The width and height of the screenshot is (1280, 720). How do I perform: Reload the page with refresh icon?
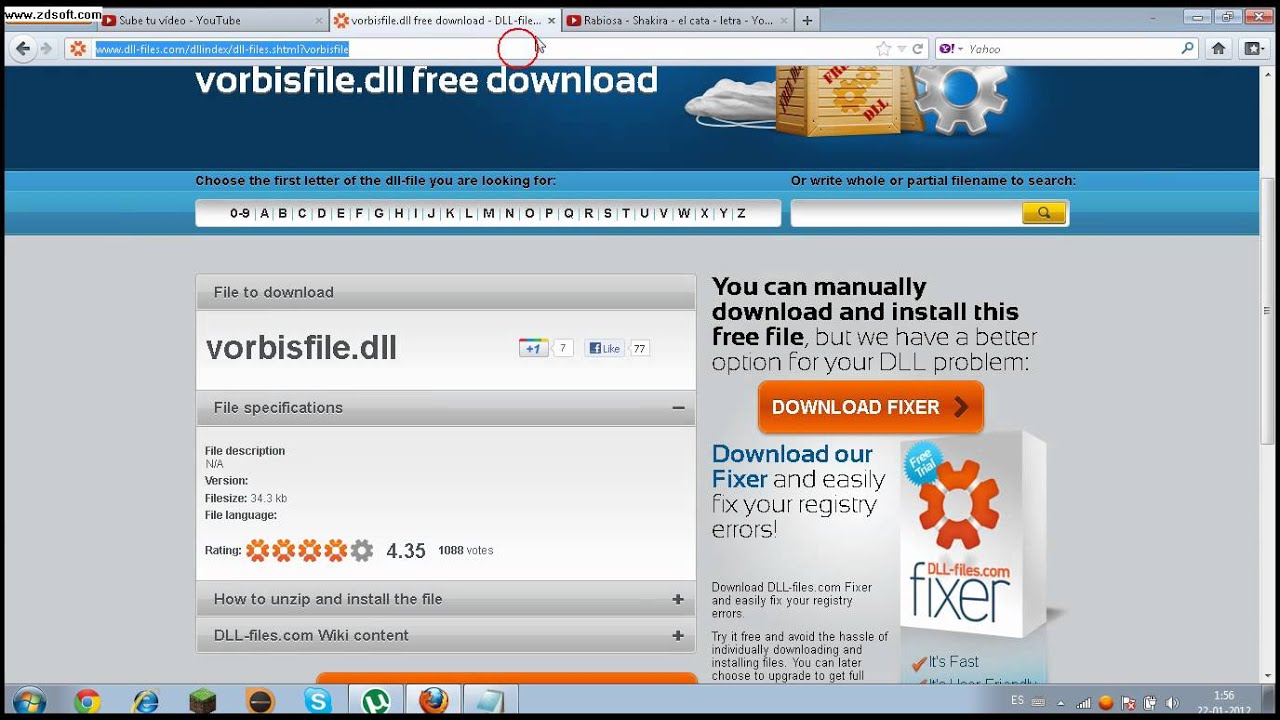[x=917, y=48]
